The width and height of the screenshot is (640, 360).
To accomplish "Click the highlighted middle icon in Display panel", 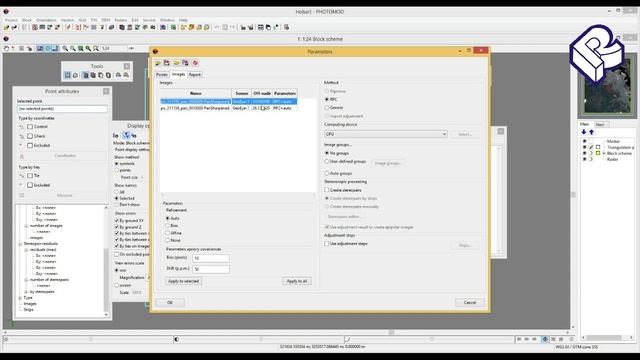I will pyautogui.click(x=126, y=135).
